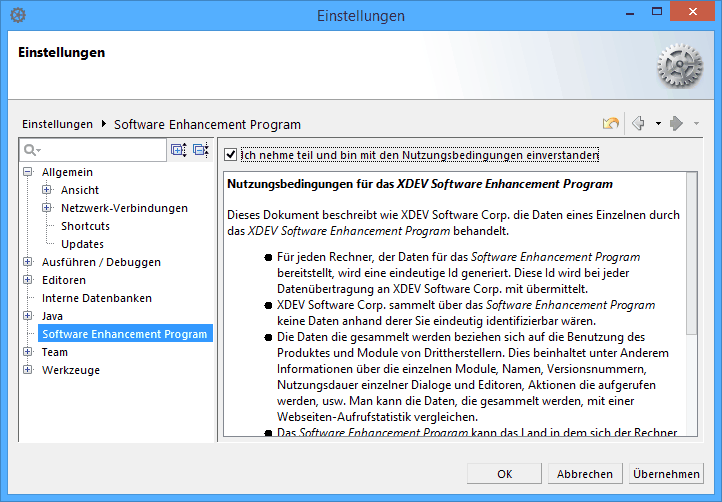Screen dimensions: 722x502
Task: Select the Team entry
Action: click(54, 351)
